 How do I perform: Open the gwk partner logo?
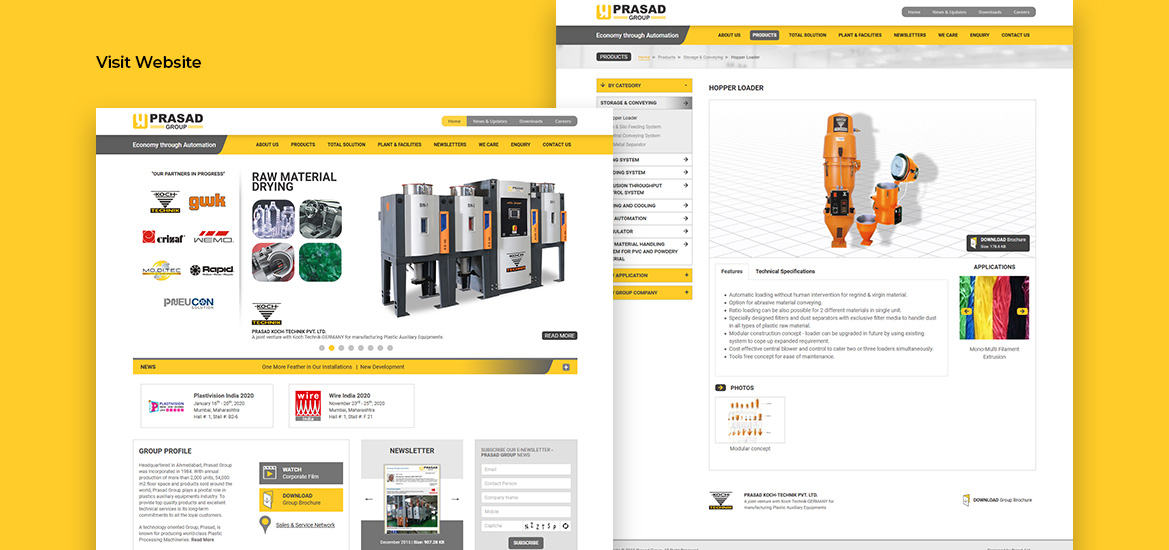coord(207,201)
